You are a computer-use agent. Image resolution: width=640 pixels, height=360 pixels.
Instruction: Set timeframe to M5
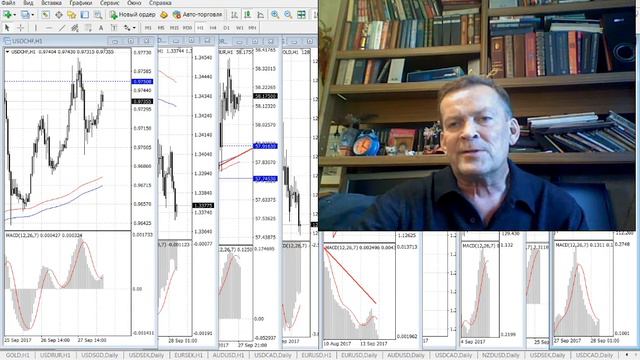pyautogui.click(x=161, y=28)
